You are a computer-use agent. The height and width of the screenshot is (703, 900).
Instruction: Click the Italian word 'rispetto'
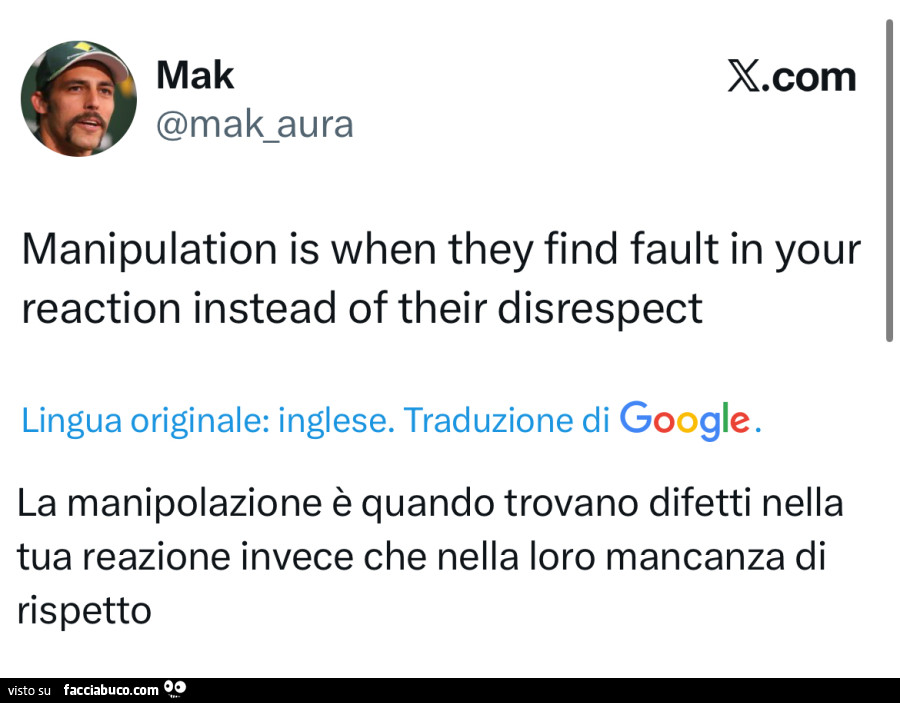point(85,609)
